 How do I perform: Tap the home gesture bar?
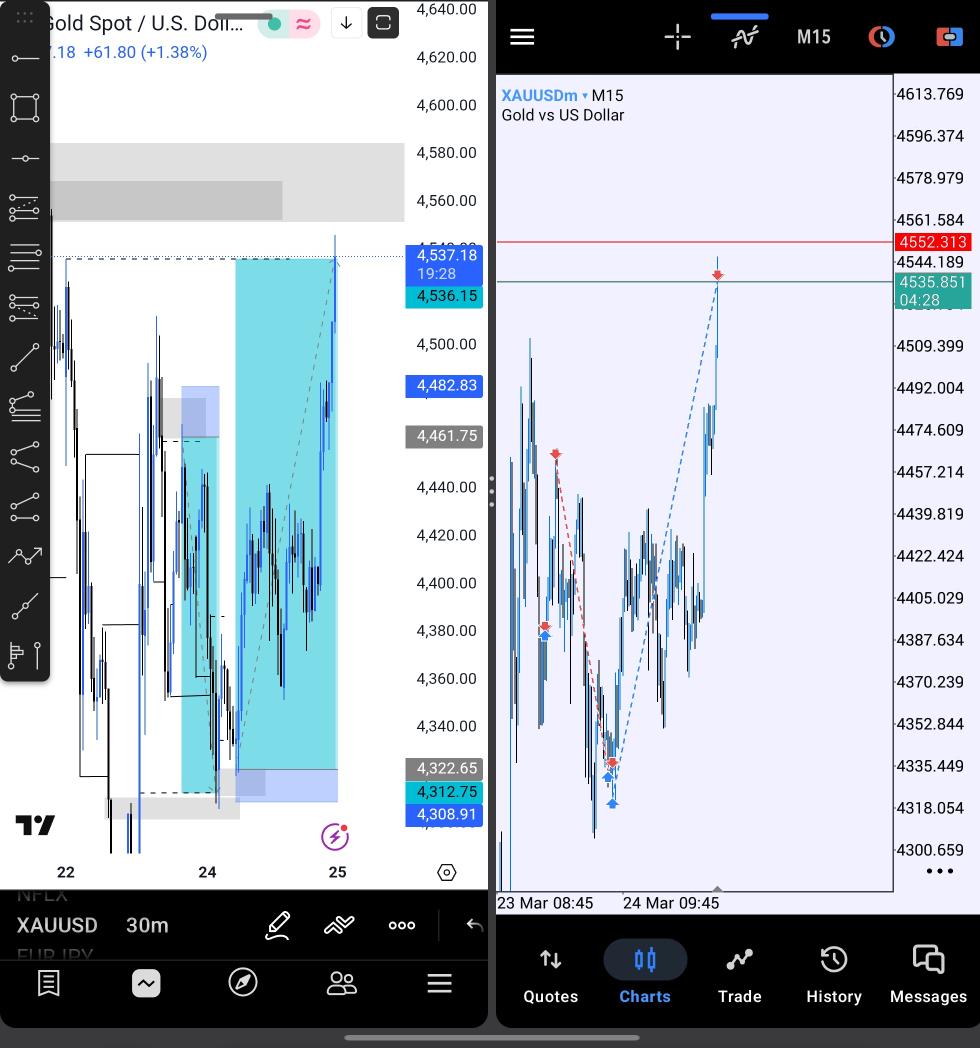coord(491,1038)
